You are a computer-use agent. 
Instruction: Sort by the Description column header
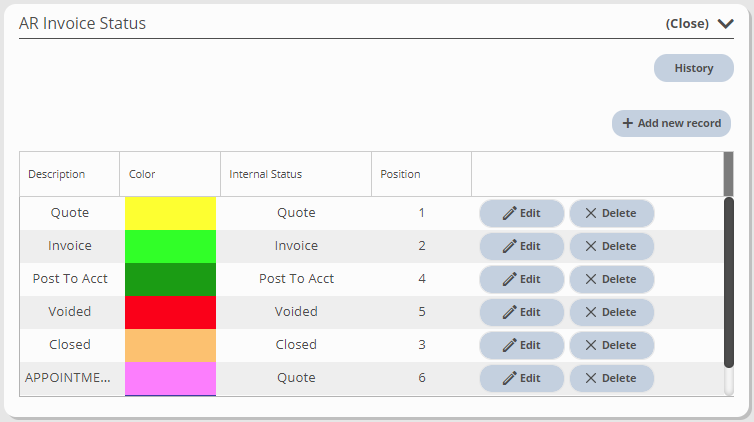click(57, 174)
